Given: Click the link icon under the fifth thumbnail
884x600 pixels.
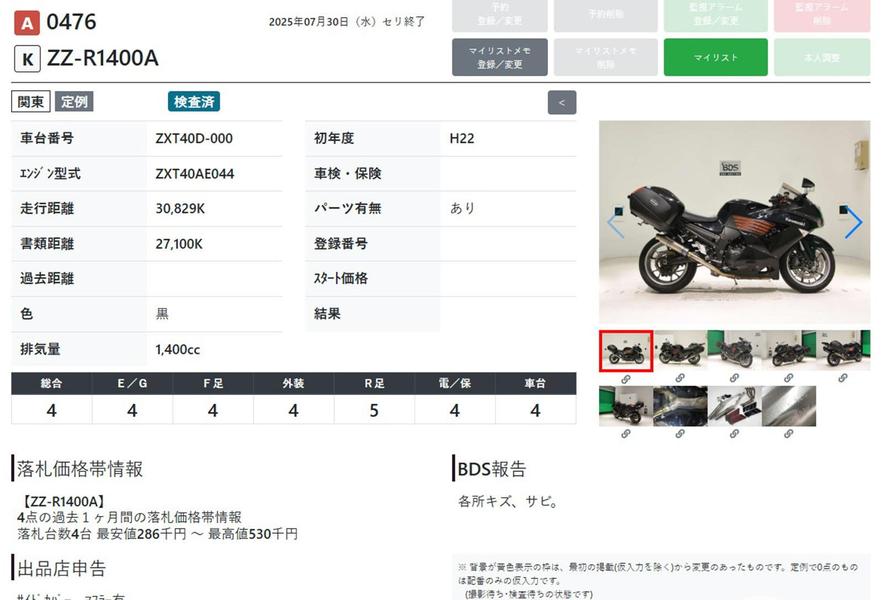Looking at the screenshot, I should pyautogui.click(x=843, y=378).
